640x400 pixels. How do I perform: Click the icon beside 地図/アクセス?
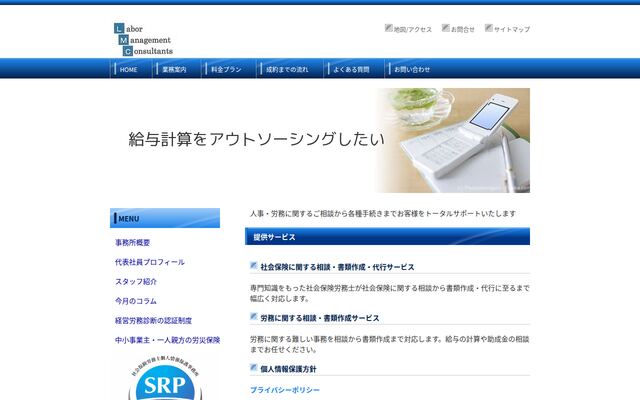[389, 28]
